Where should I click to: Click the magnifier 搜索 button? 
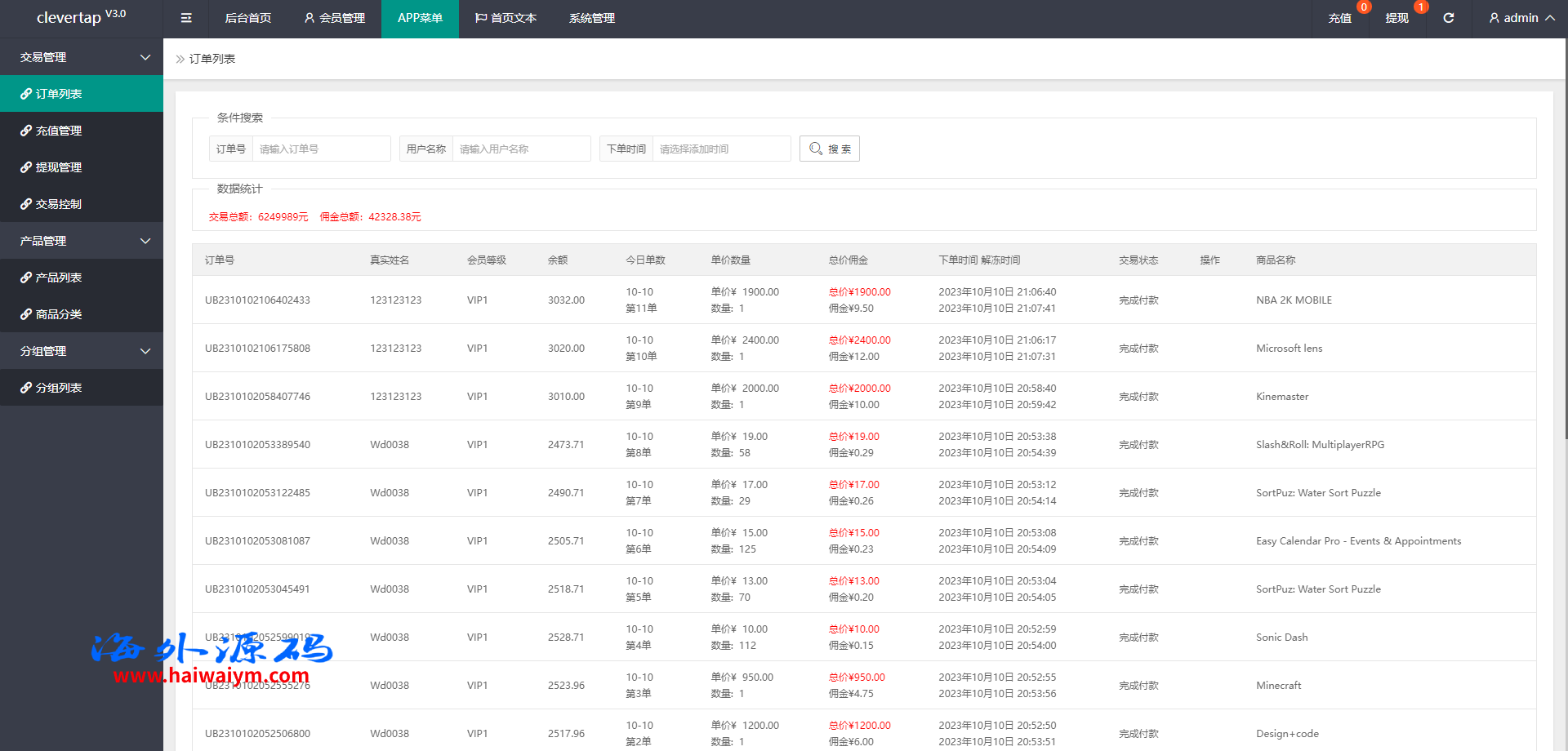point(829,149)
